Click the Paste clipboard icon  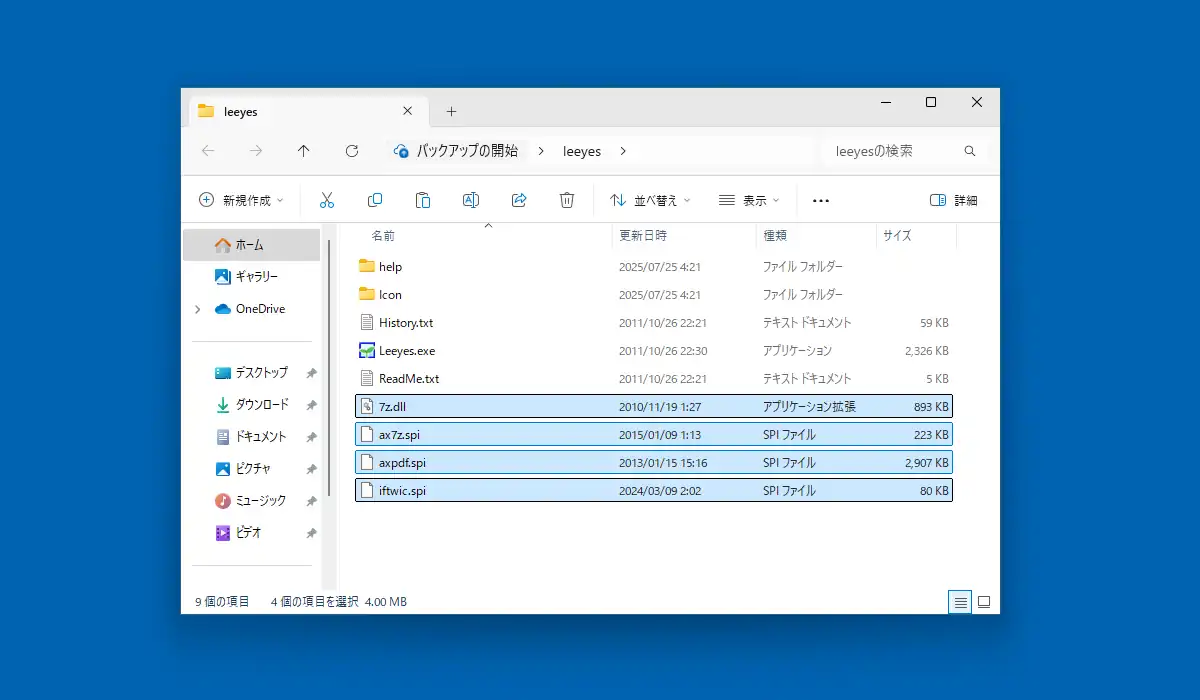coord(423,200)
